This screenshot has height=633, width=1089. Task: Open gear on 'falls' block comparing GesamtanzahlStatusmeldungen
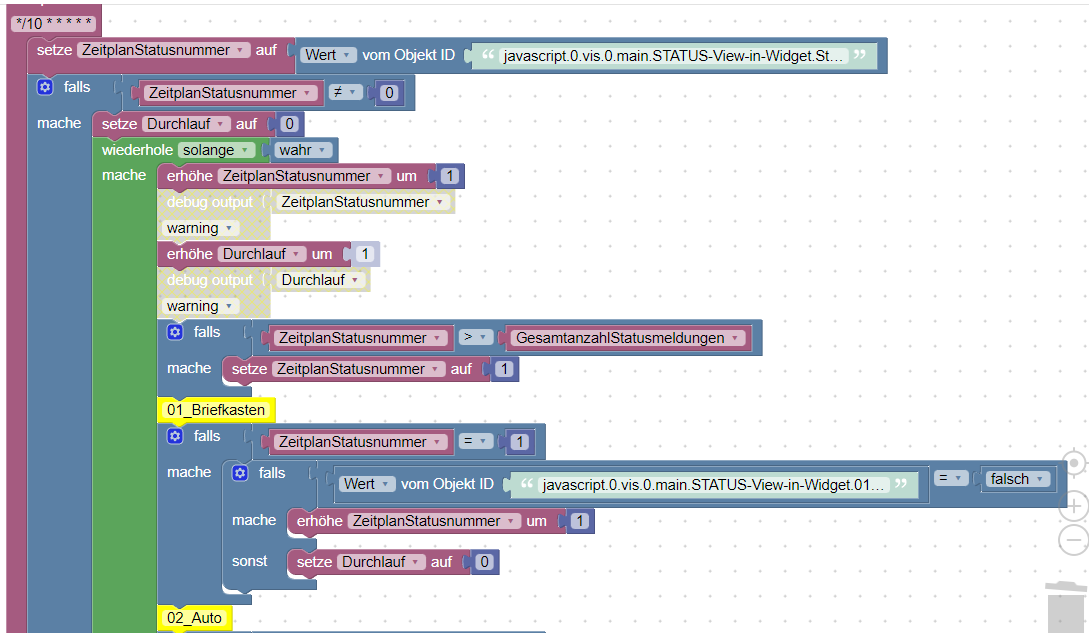tap(175, 332)
